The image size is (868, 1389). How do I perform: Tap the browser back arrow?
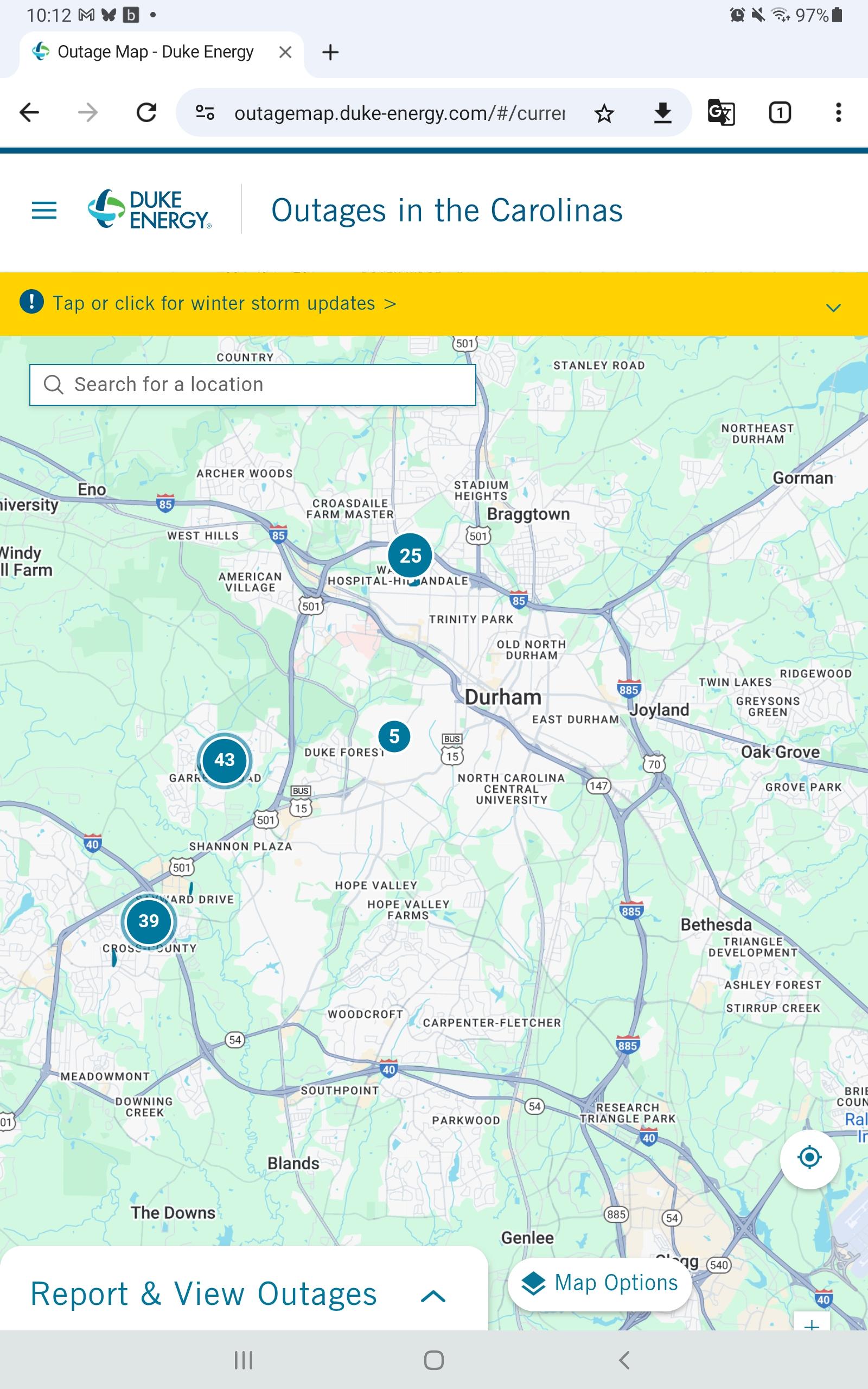pos(29,112)
